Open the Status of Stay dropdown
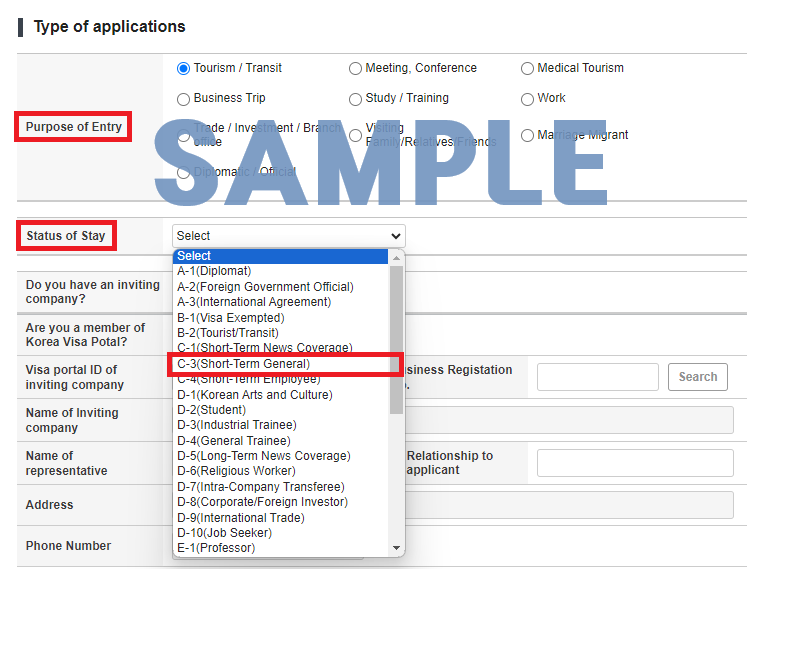 288,236
